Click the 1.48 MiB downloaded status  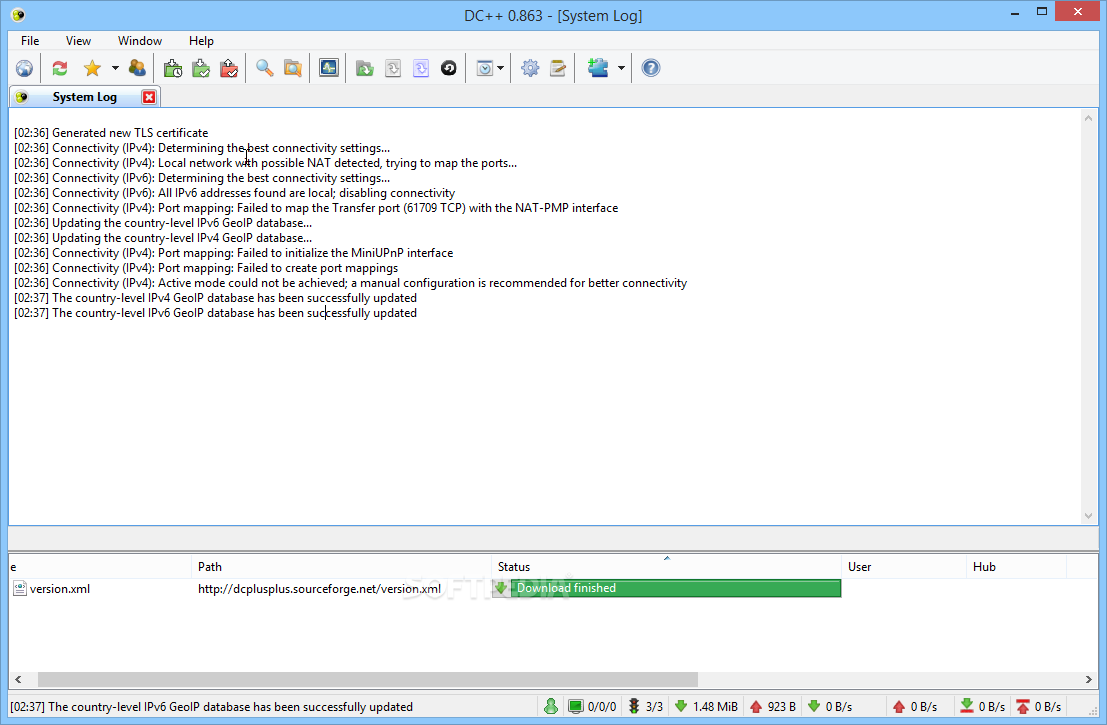point(706,707)
